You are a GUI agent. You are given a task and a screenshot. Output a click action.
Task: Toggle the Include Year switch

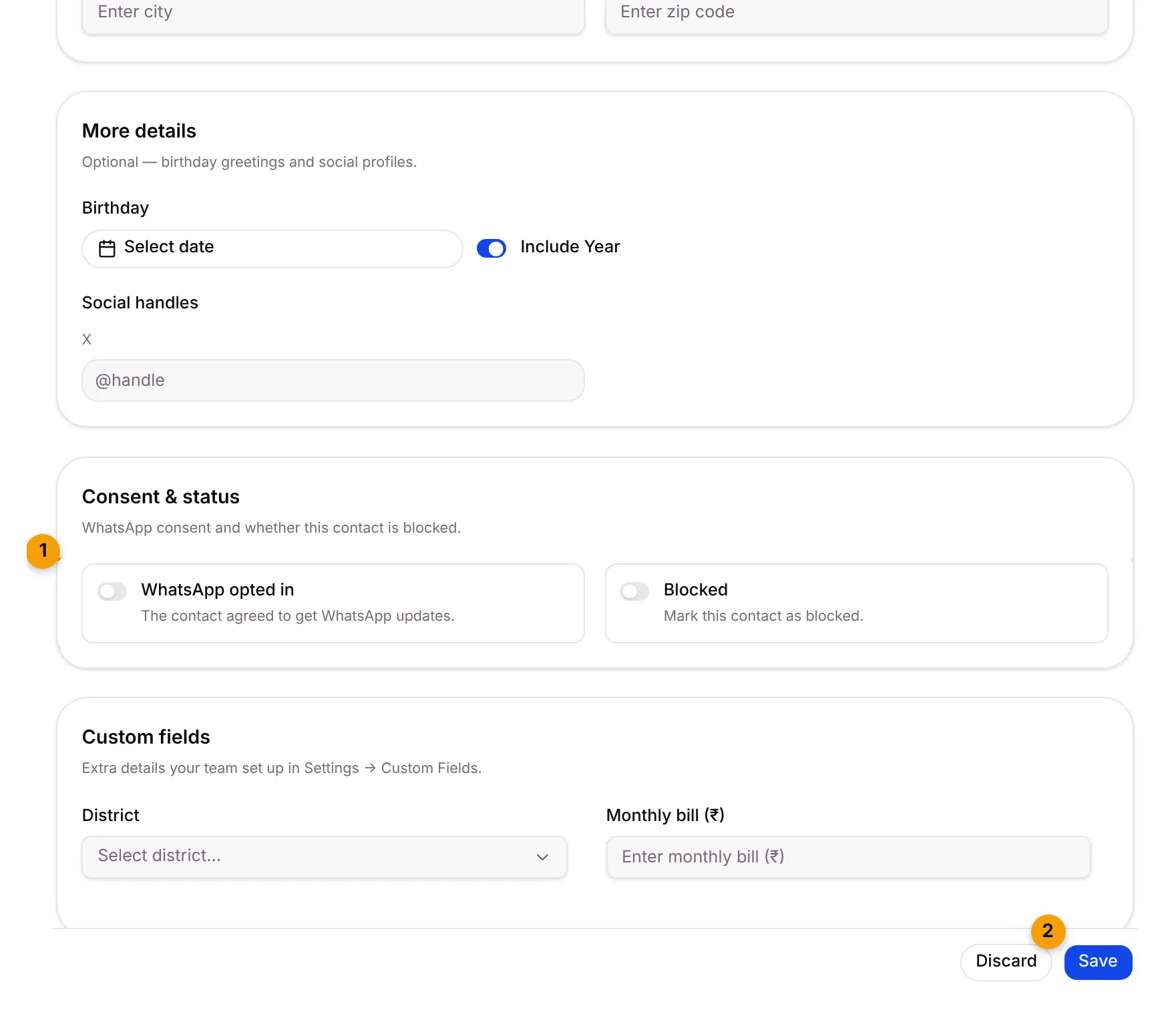click(x=492, y=248)
